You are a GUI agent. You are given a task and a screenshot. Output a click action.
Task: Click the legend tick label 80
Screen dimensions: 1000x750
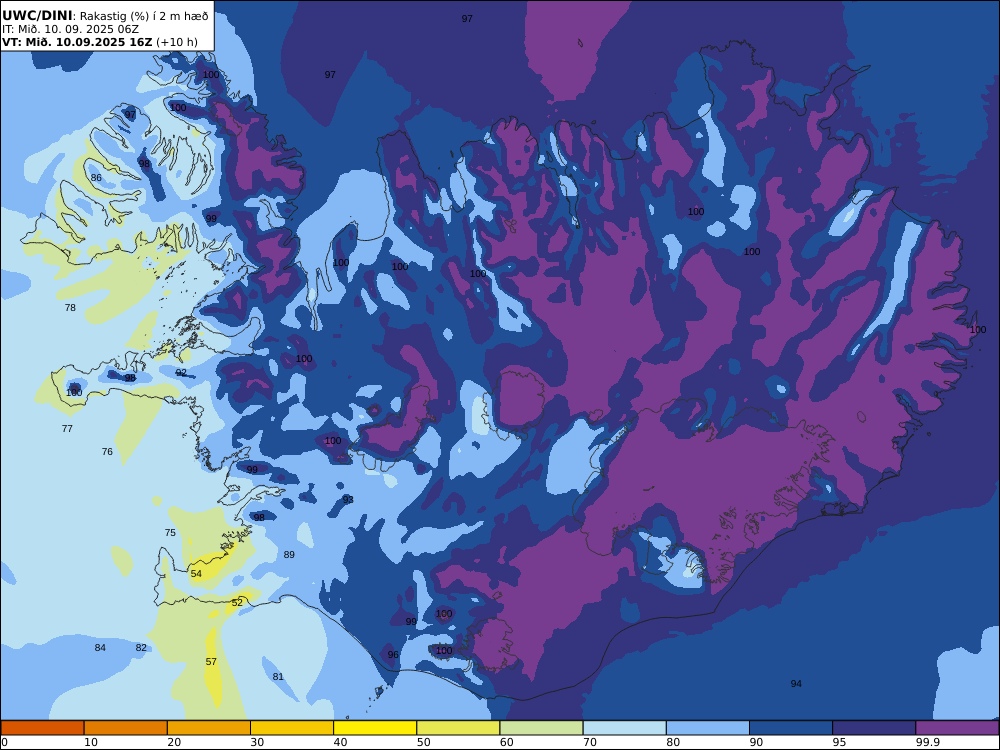tap(673, 742)
